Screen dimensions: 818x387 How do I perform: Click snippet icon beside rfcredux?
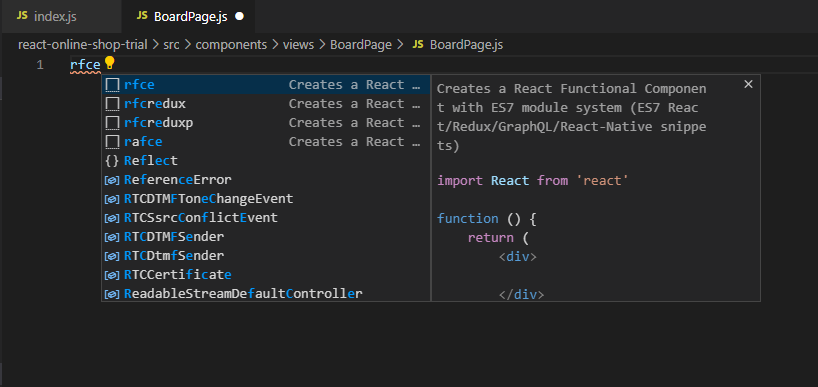click(112, 104)
